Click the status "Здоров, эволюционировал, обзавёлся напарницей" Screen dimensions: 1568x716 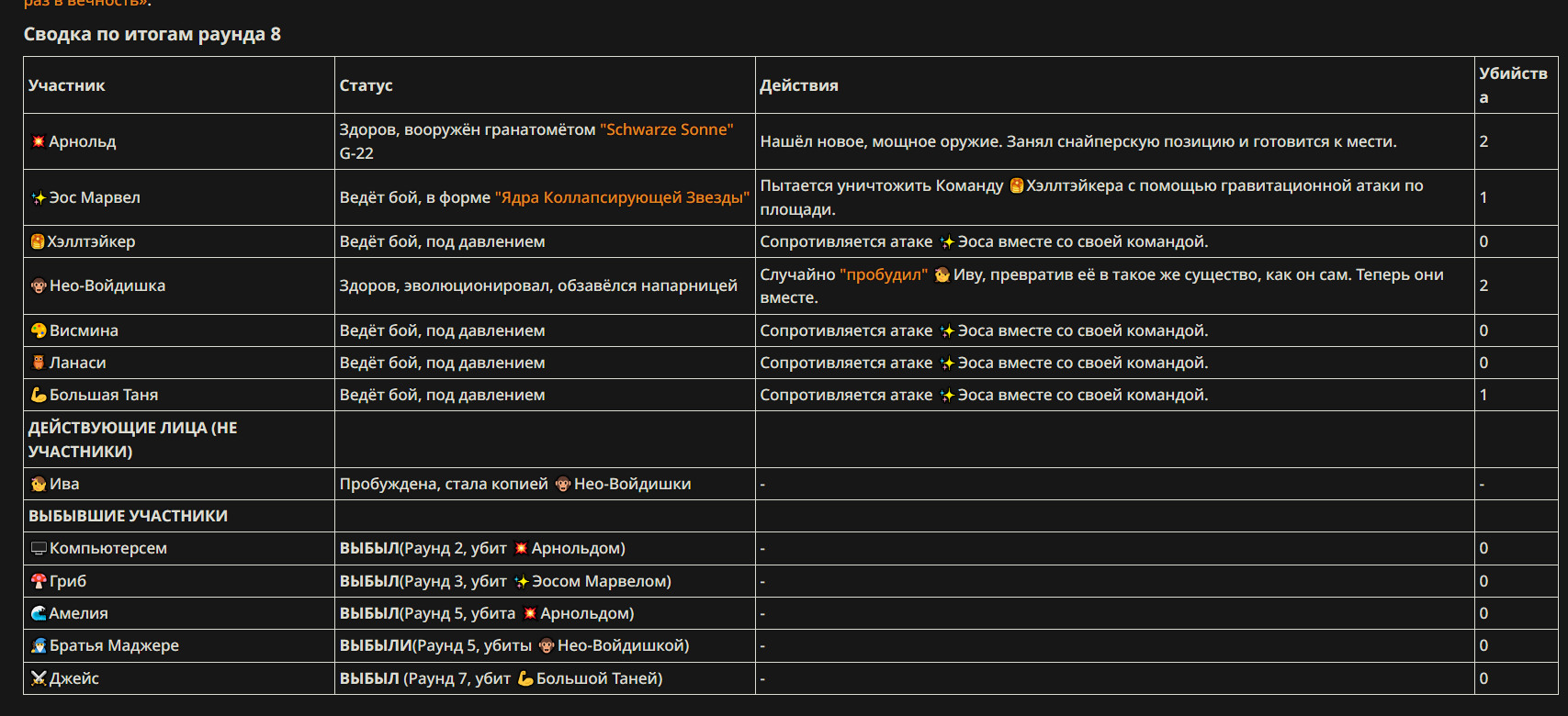[538, 285]
